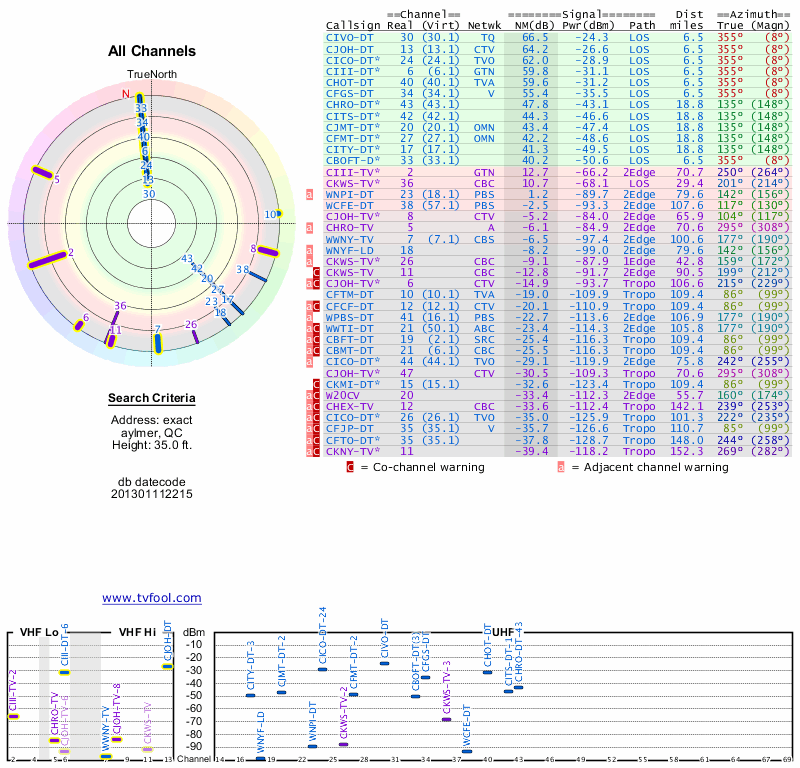
Task: Click the CIVO-DT signal bar in UHF chart
Action: pos(385,663)
